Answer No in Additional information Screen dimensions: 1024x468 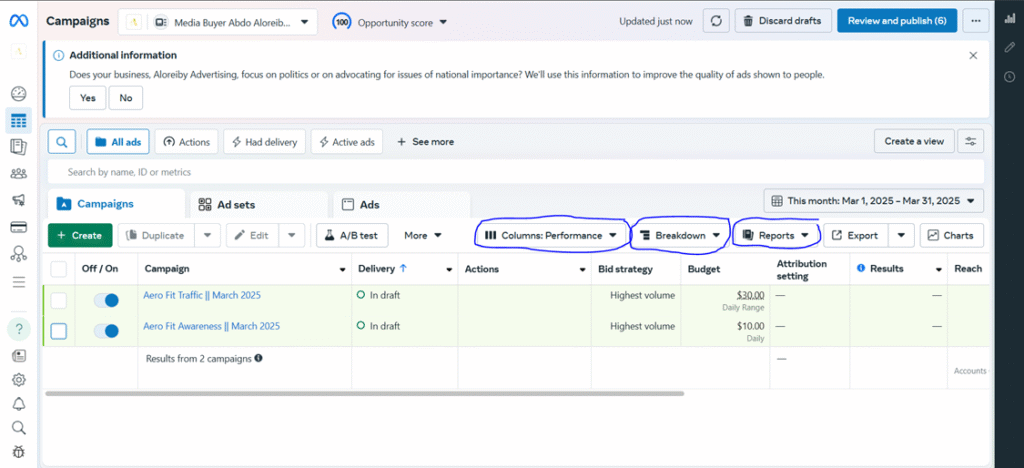pyautogui.click(x=126, y=98)
